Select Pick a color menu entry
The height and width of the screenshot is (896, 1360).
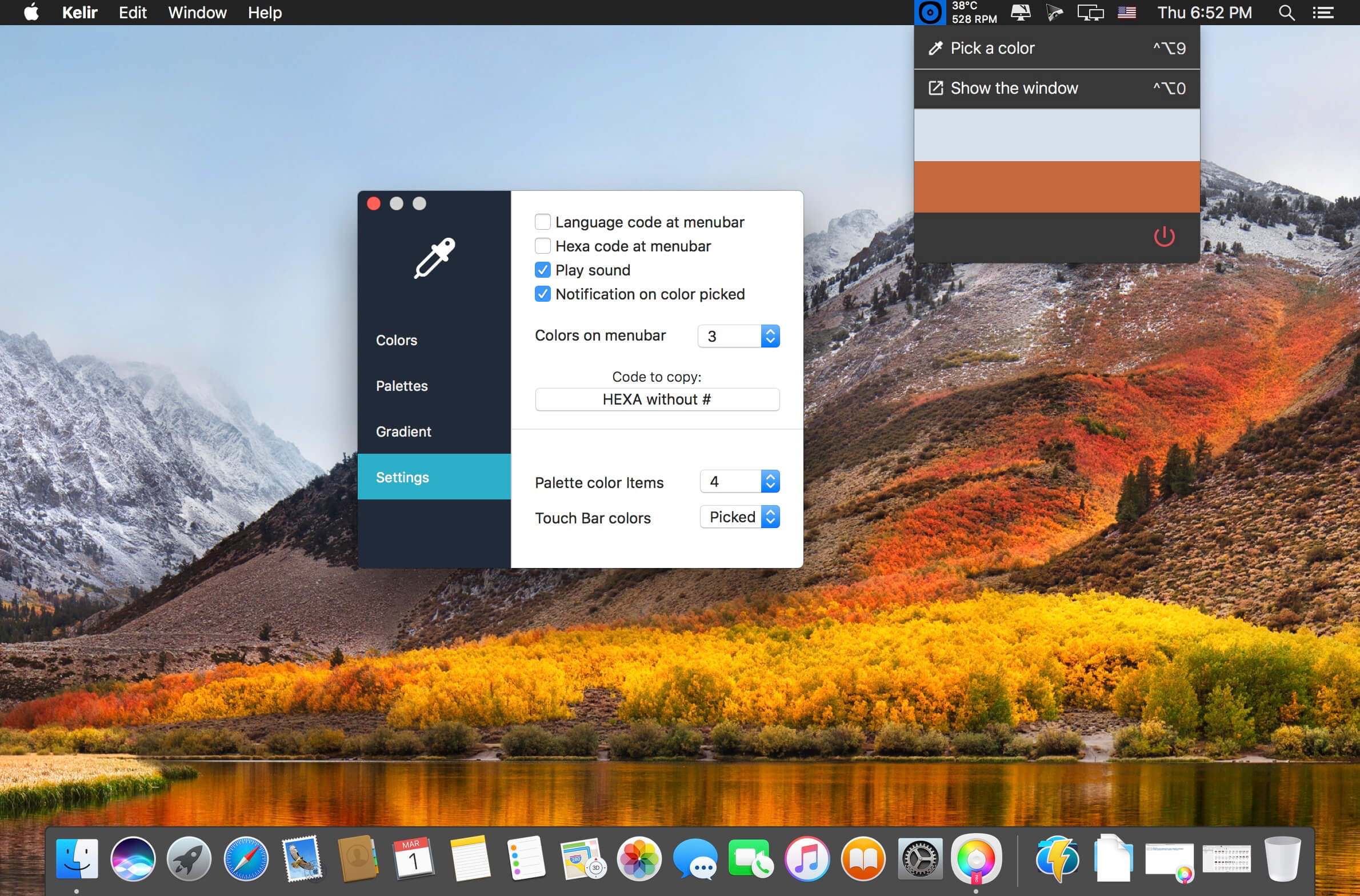pos(1057,48)
